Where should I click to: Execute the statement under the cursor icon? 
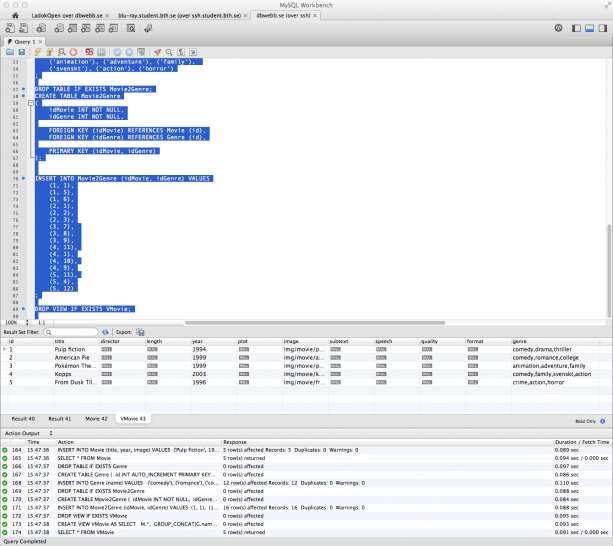tap(50, 52)
